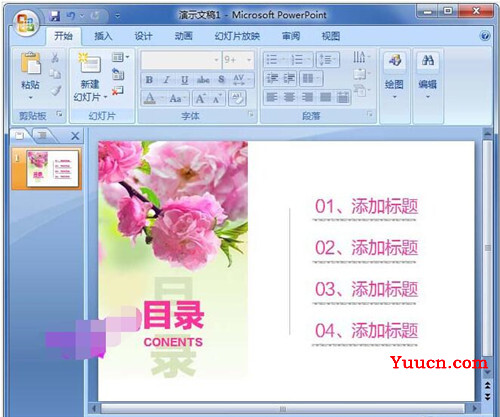Justify the text
The image size is (500, 417).
pyautogui.click(x=325, y=97)
